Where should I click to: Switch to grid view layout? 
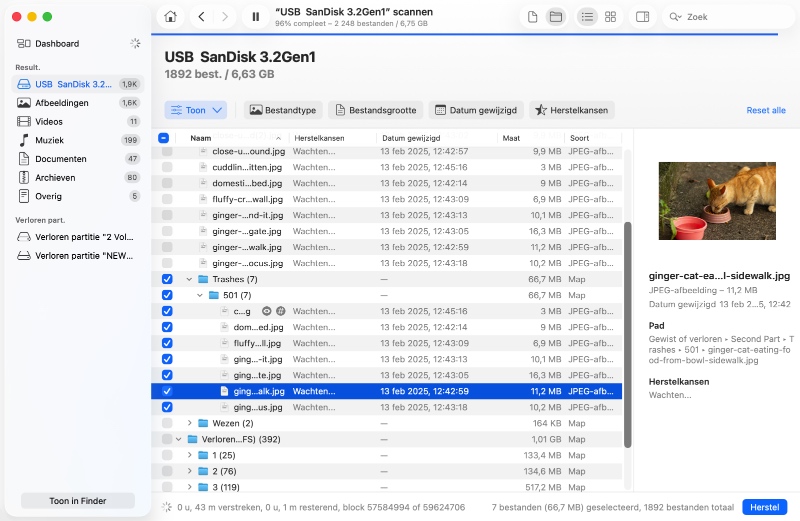(x=611, y=17)
